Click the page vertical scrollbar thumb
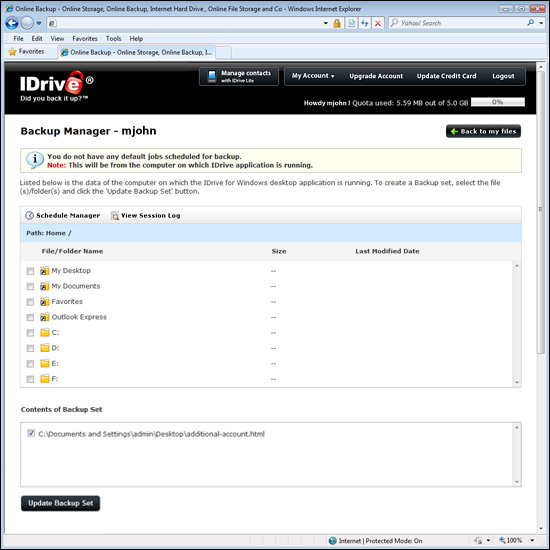The height and width of the screenshot is (550, 550). tap(541, 212)
